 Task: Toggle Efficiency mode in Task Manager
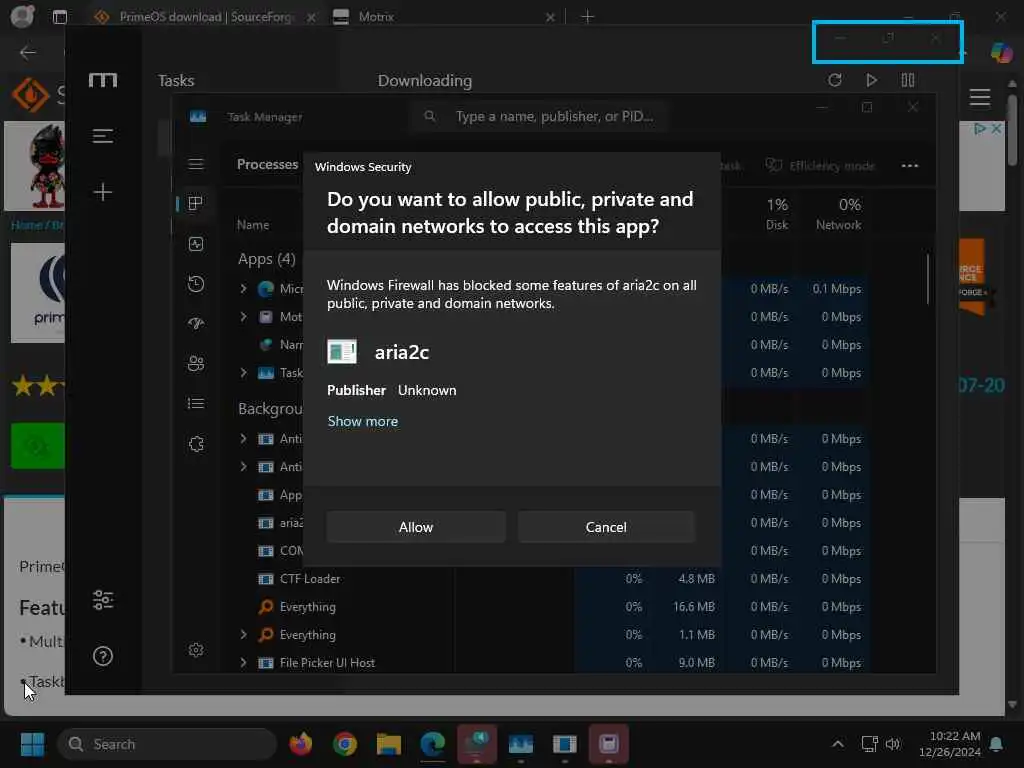[x=820, y=166]
